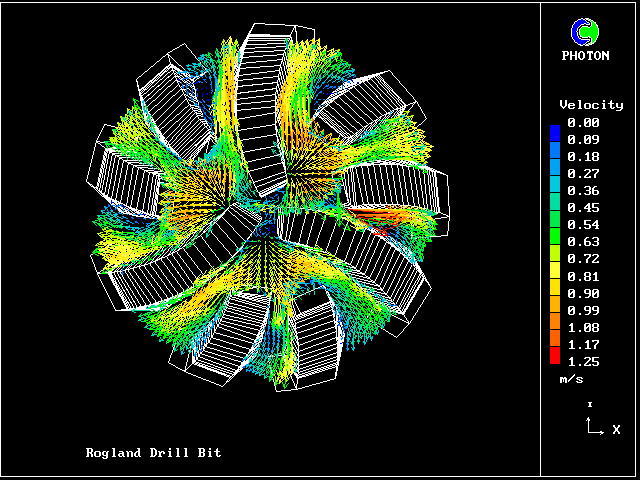Click the m/s unit label
The width and height of the screenshot is (640, 480).
click(x=570, y=380)
